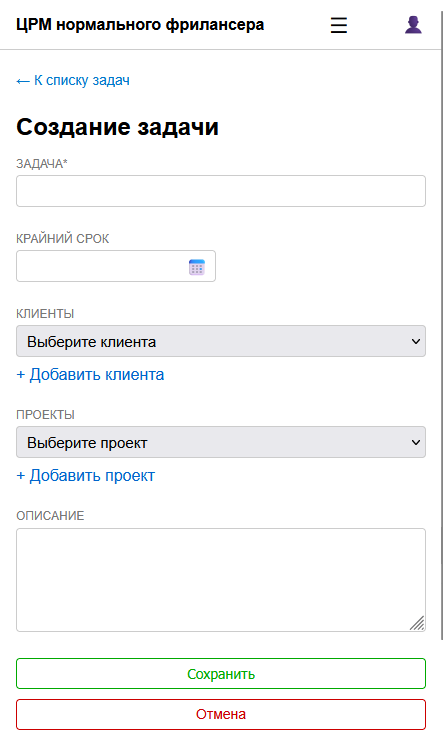Click the chevron arrow on clients select

click(x=416, y=341)
